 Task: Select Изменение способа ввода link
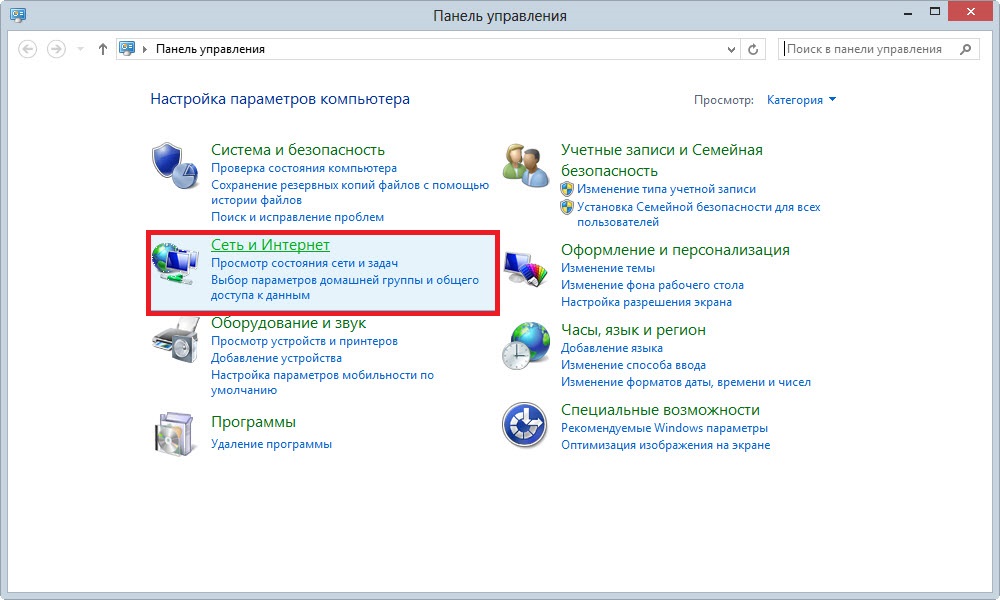tap(633, 365)
